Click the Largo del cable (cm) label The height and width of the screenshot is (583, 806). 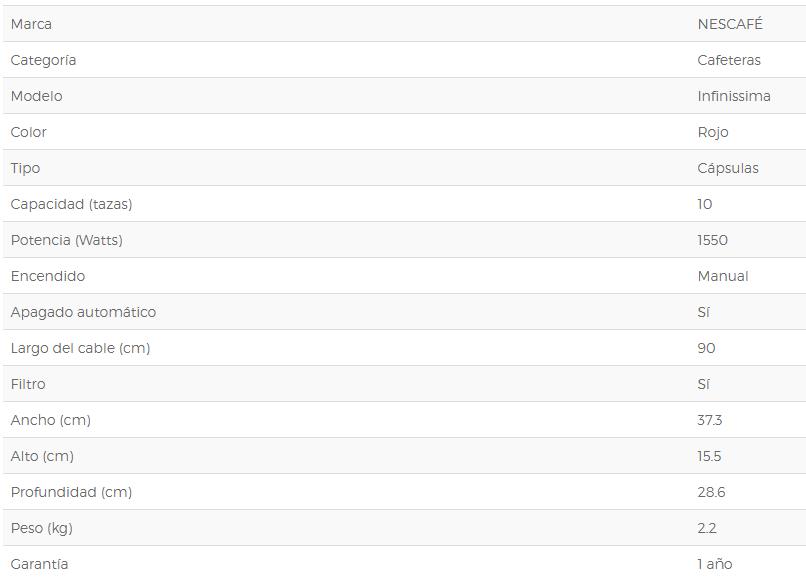[80, 348]
